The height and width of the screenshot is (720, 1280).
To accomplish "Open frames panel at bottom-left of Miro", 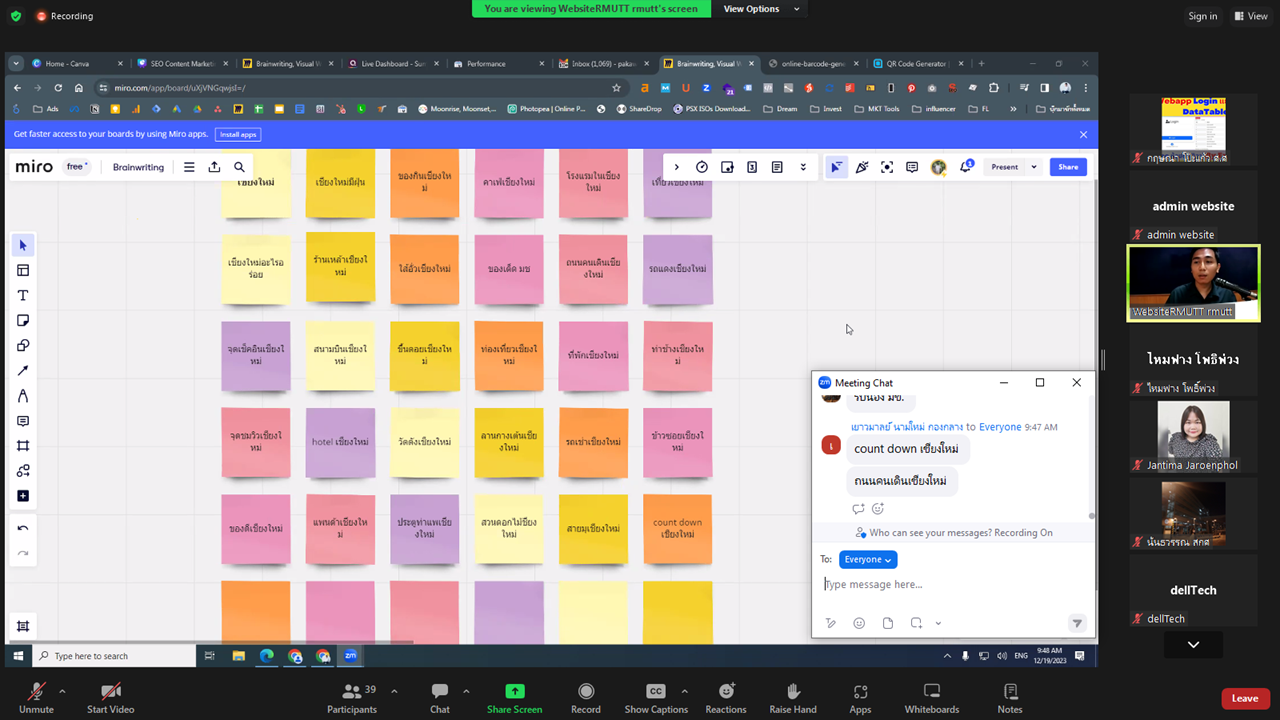I will pyautogui.click(x=23, y=626).
